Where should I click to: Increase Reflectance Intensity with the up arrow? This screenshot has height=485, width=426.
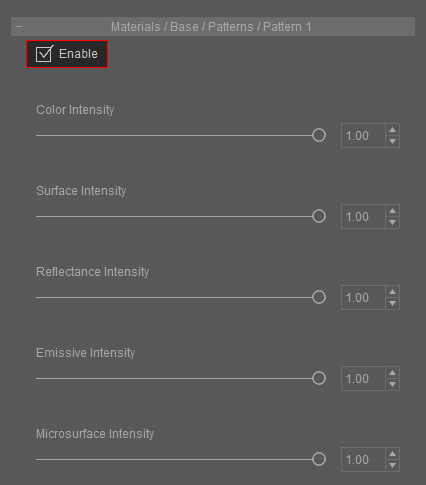(x=392, y=292)
